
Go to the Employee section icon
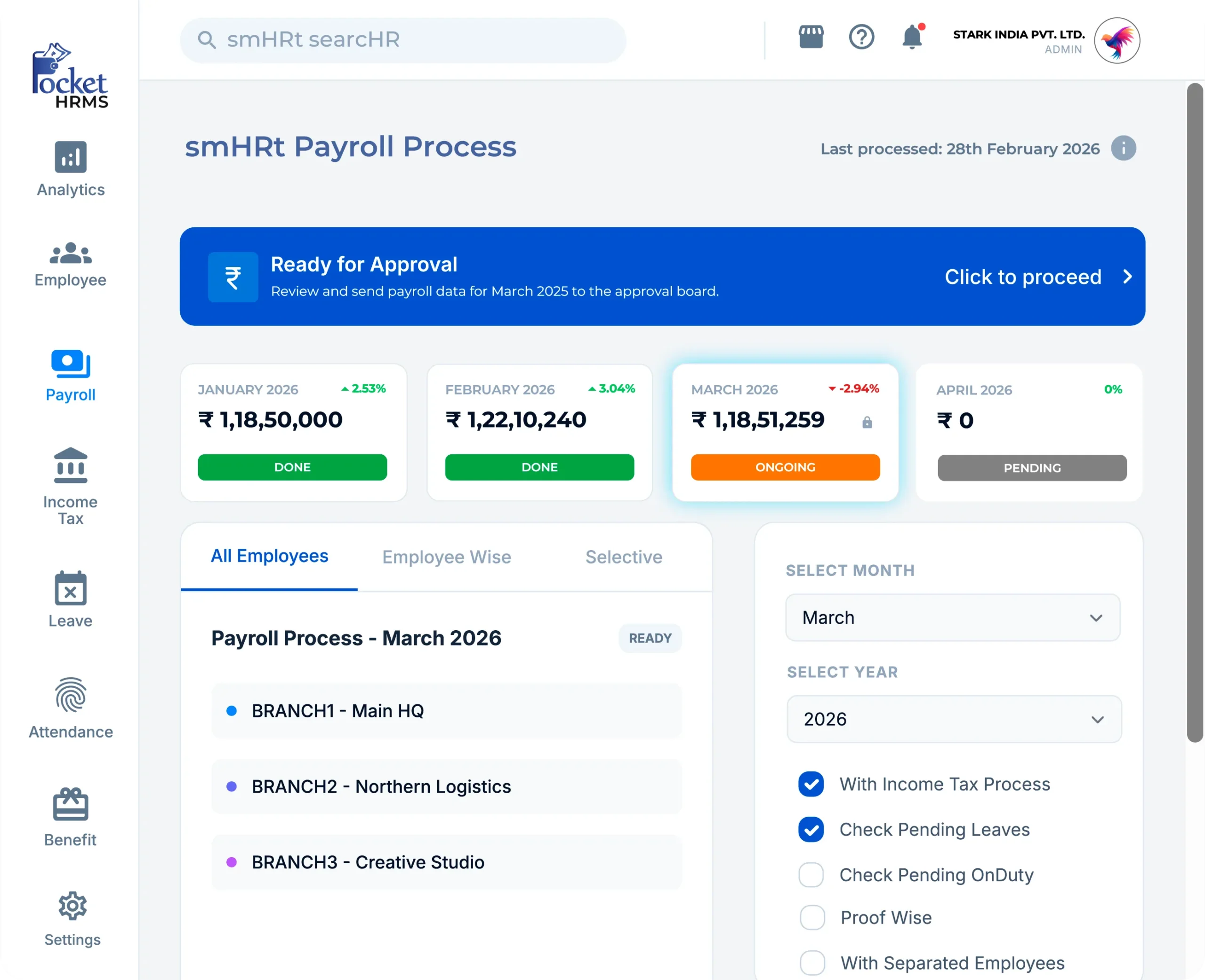(71, 253)
